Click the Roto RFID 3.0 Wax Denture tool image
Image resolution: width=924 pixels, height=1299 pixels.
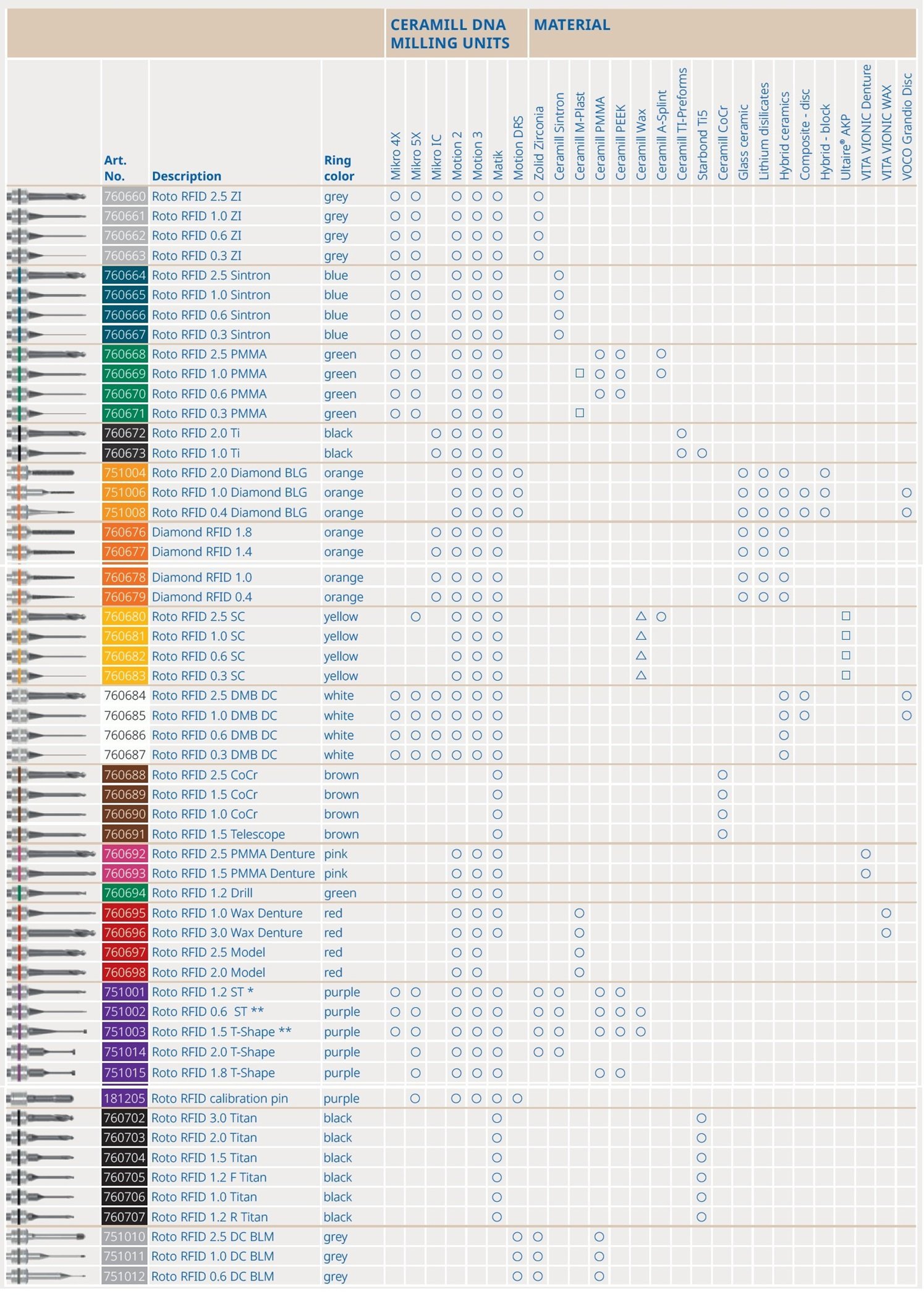click(49, 933)
